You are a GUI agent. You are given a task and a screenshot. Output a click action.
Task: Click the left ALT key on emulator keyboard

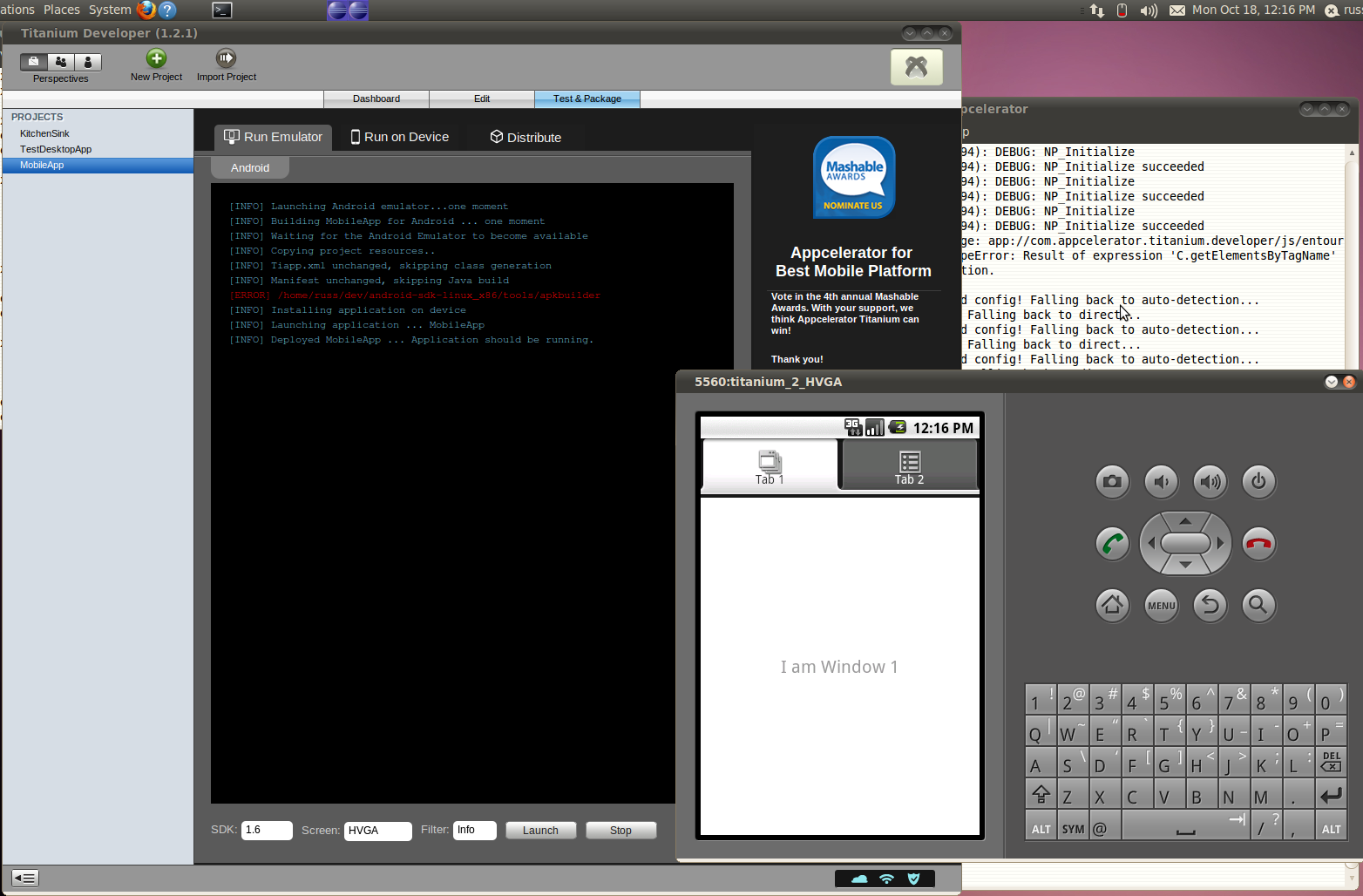1041,826
